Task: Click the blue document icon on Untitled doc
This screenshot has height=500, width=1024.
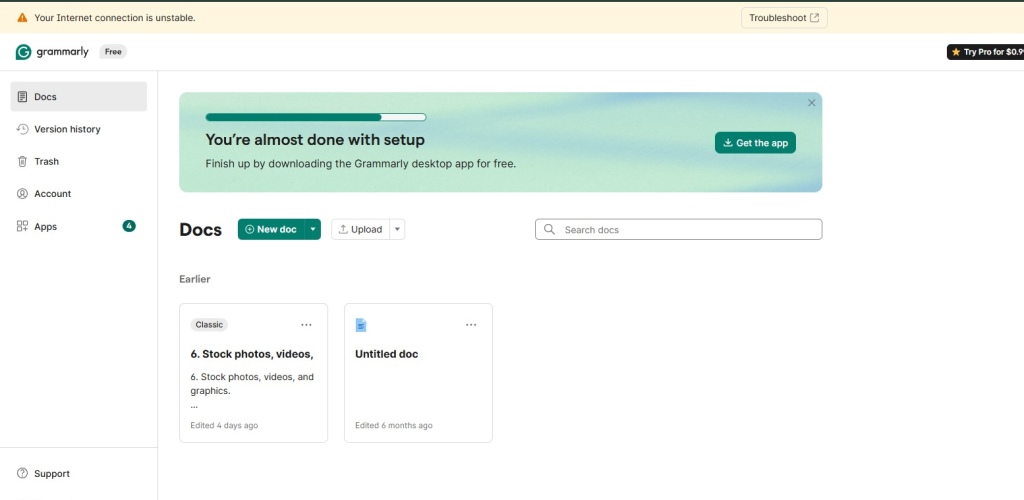Action: pyautogui.click(x=361, y=324)
